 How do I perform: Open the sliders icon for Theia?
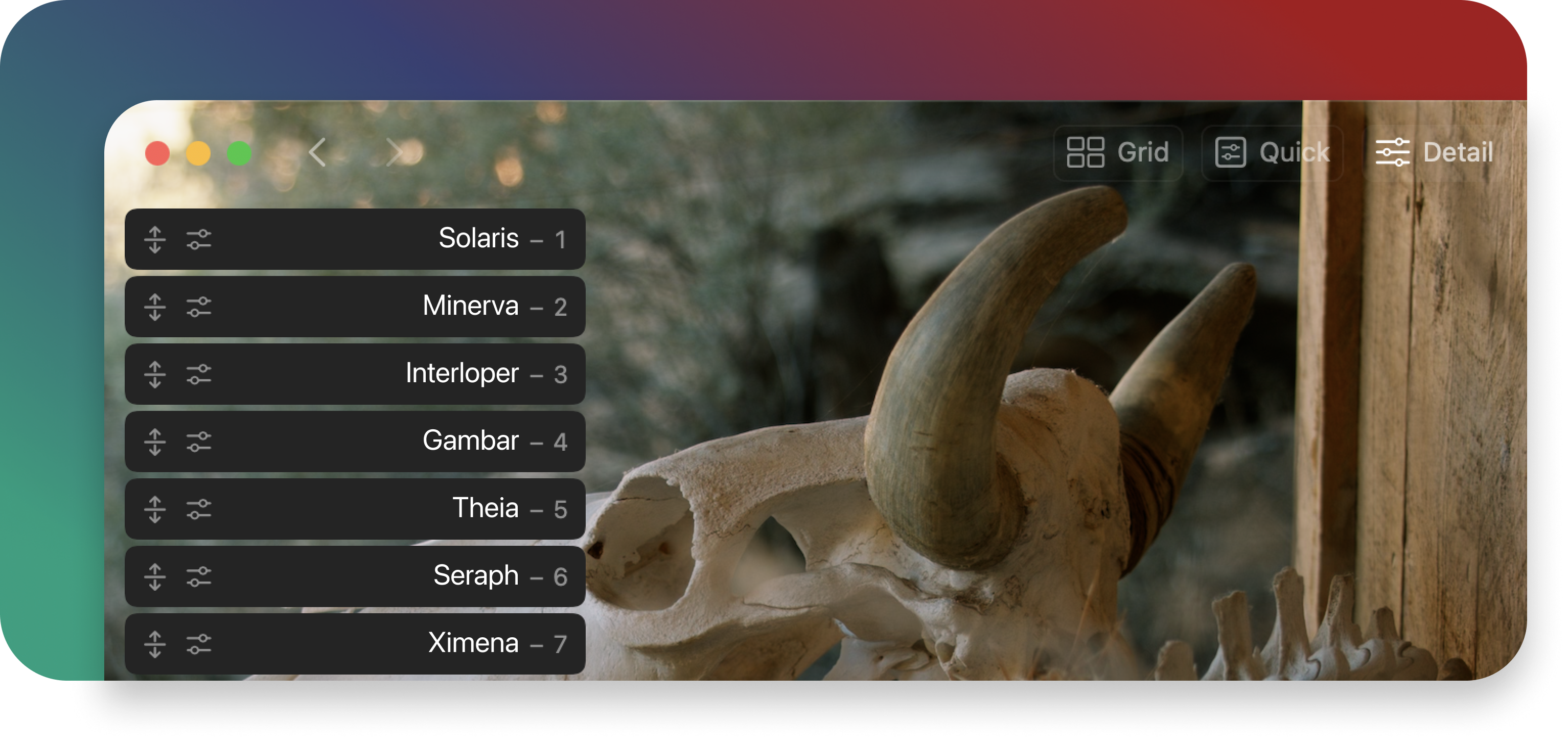tap(198, 509)
